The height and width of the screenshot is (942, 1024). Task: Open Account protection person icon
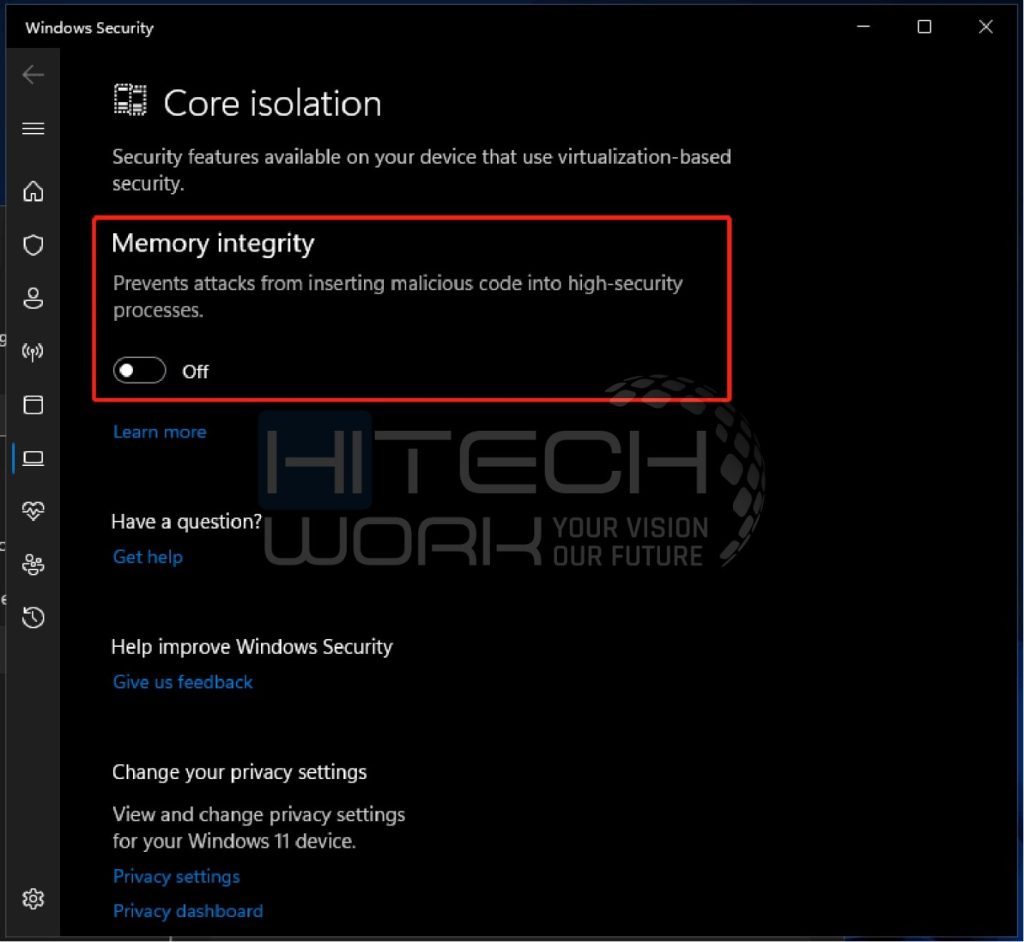pyautogui.click(x=33, y=298)
